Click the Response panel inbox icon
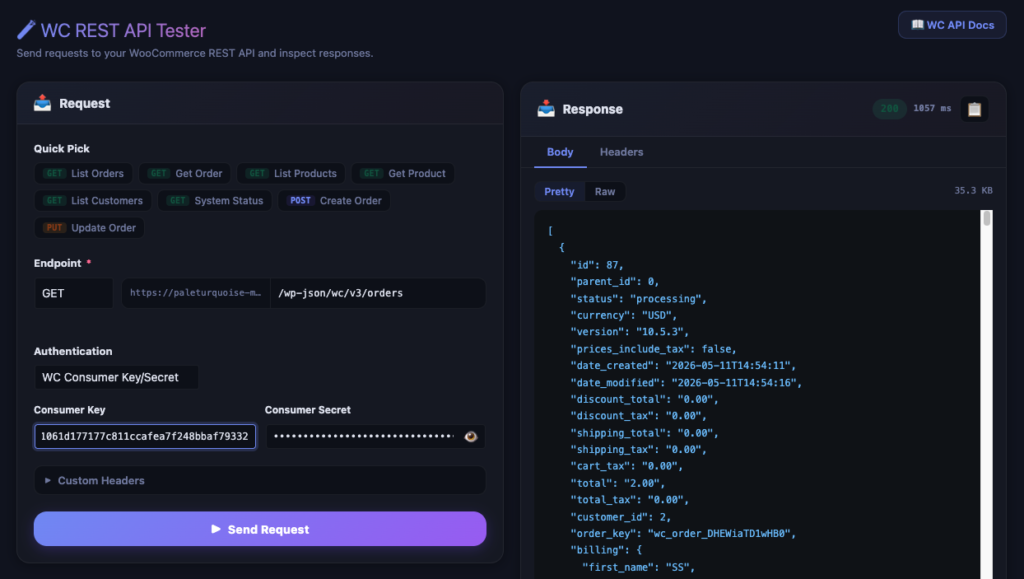The image size is (1024, 579). click(546, 109)
